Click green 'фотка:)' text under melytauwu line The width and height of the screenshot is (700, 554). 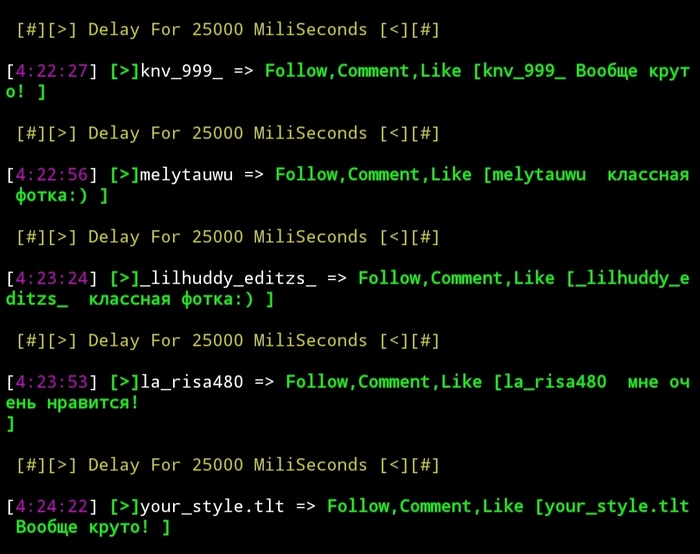coord(51,196)
